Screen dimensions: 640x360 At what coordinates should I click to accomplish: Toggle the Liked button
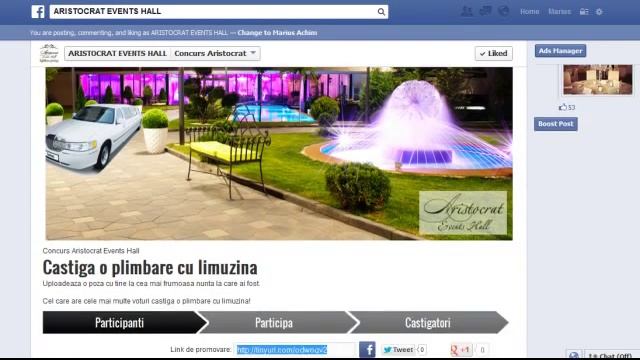click(x=493, y=53)
